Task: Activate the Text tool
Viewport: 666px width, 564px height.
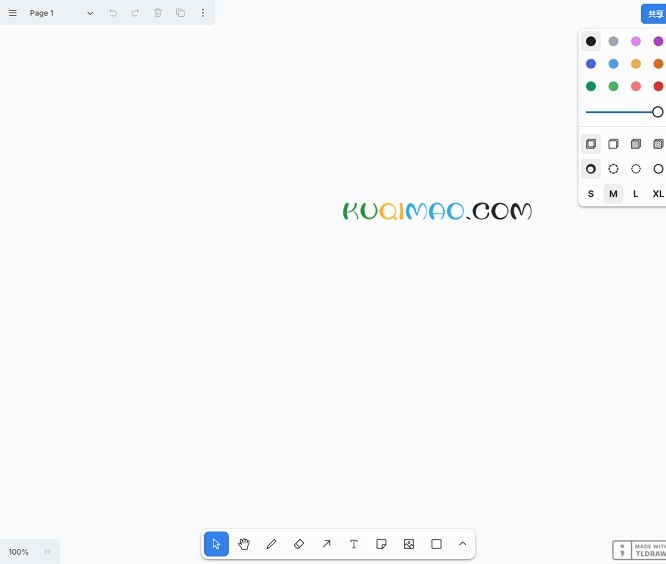Action: pos(354,544)
